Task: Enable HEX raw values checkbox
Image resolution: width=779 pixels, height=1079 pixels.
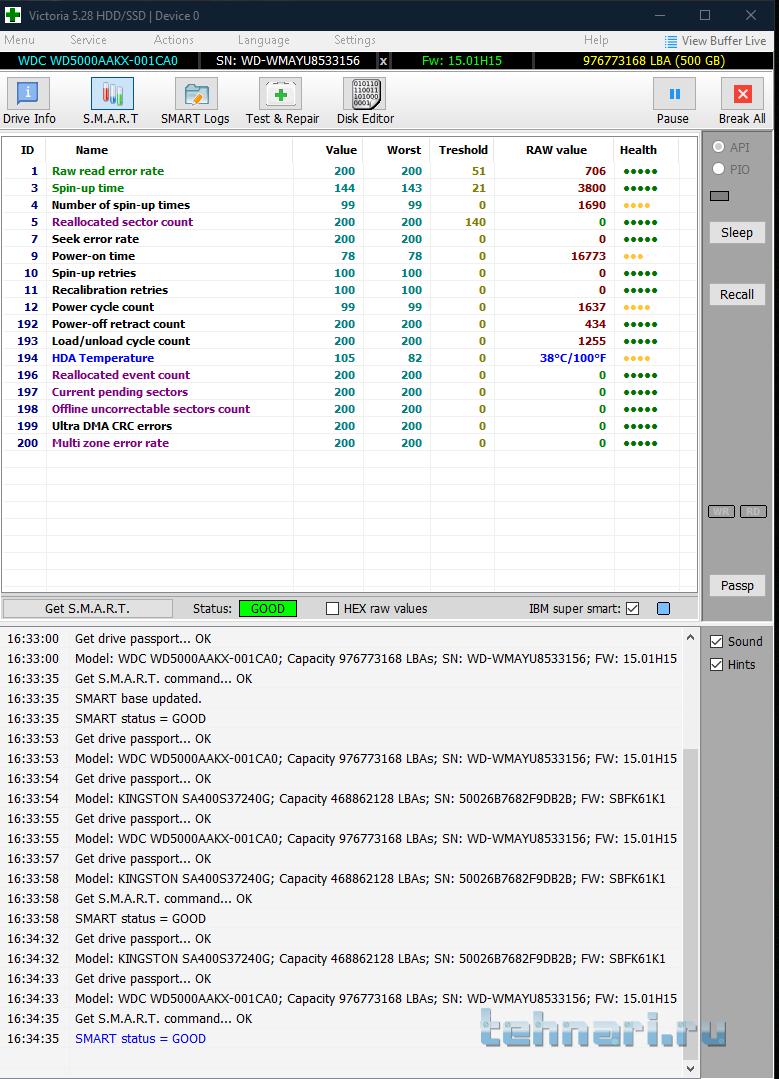Action: 332,608
